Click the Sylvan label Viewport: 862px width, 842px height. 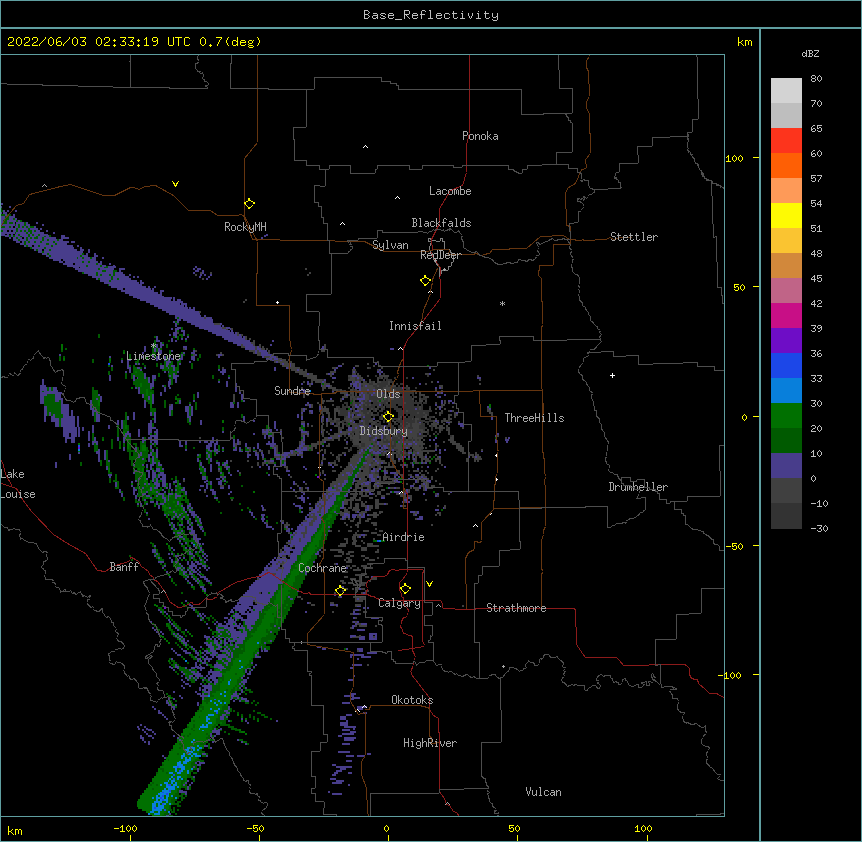point(390,245)
